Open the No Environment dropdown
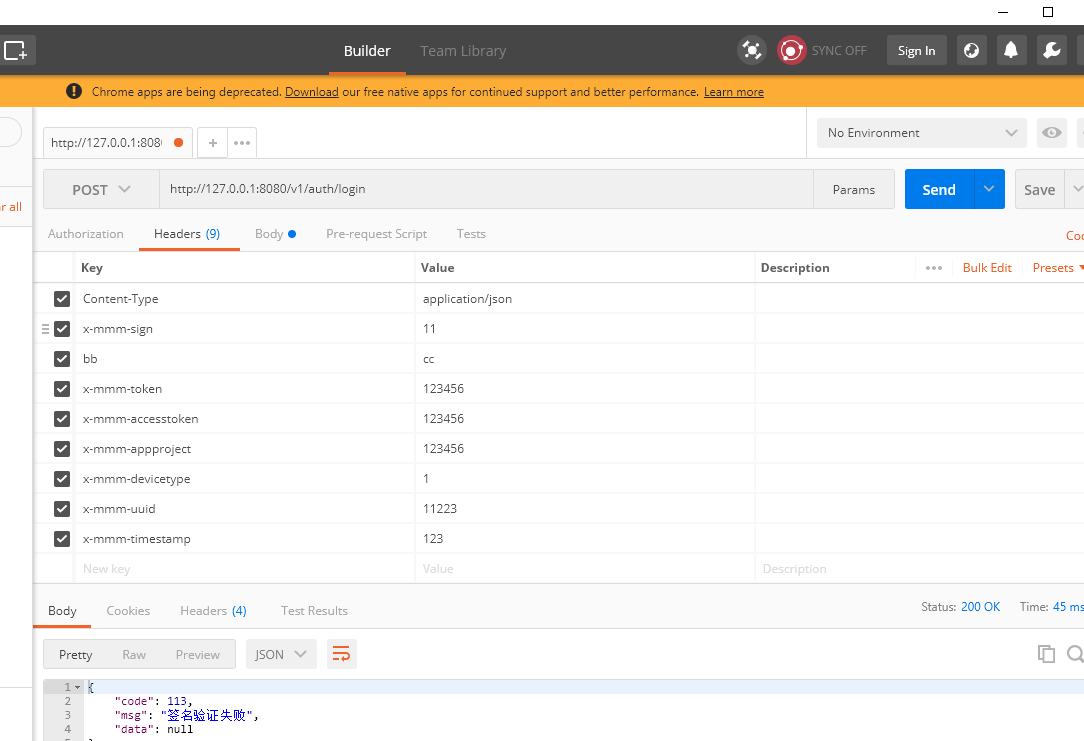1084x741 pixels. [922, 133]
